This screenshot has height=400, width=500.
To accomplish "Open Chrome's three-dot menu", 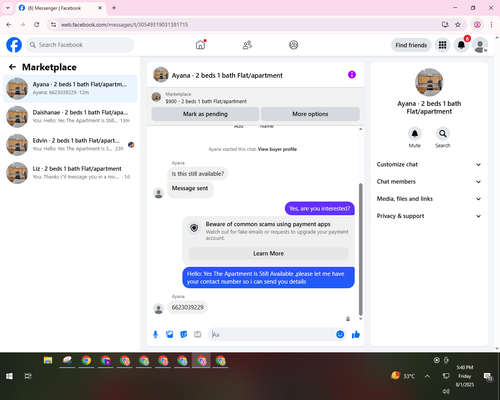I will click(x=491, y=25).
